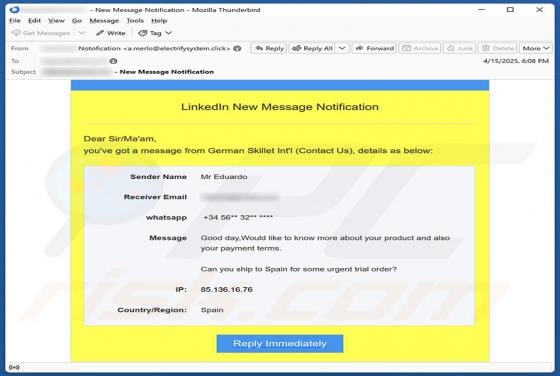Image resolution: width=560 pixels, height=376 pixels.
Task: Click the date 4/15/2025, 6:08 PM
Action: 516,61
